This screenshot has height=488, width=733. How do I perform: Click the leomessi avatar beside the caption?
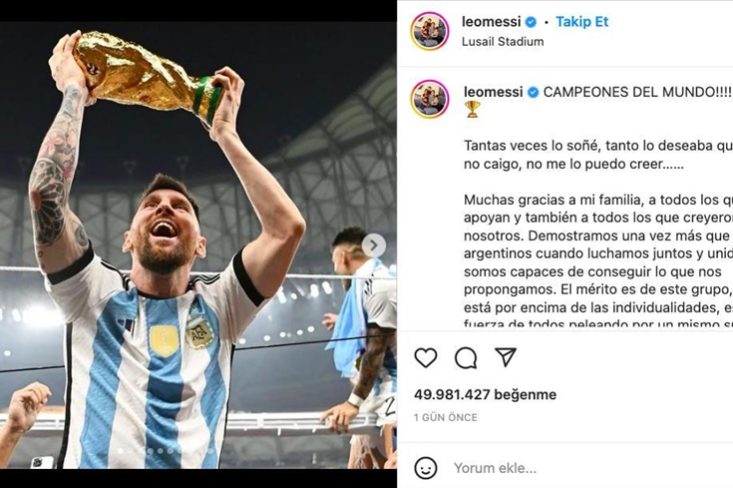tap(429, 99)
